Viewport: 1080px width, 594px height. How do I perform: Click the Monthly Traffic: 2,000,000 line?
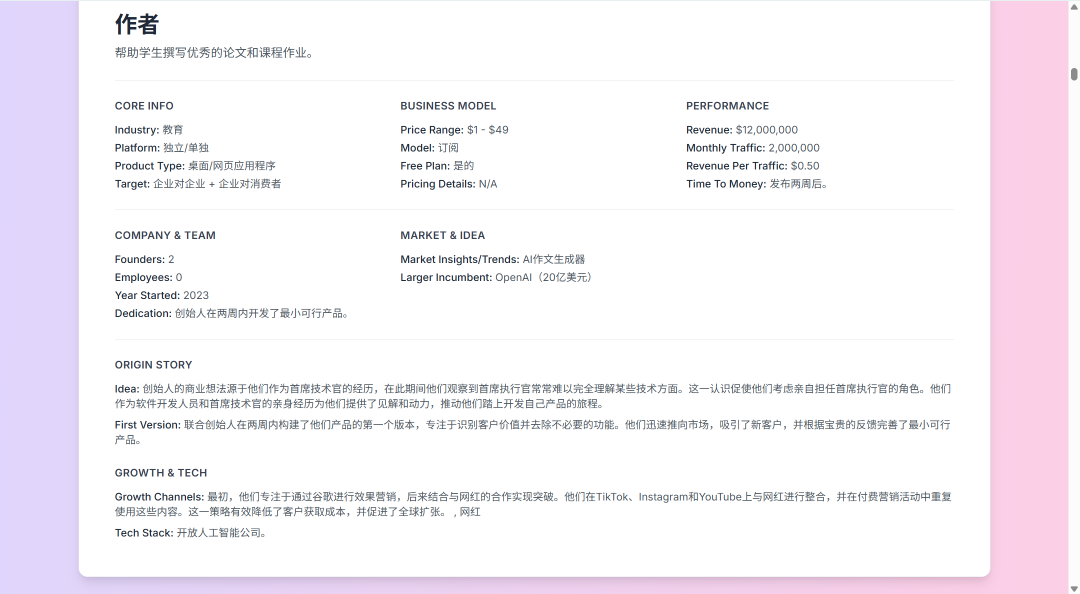[753, 147]
